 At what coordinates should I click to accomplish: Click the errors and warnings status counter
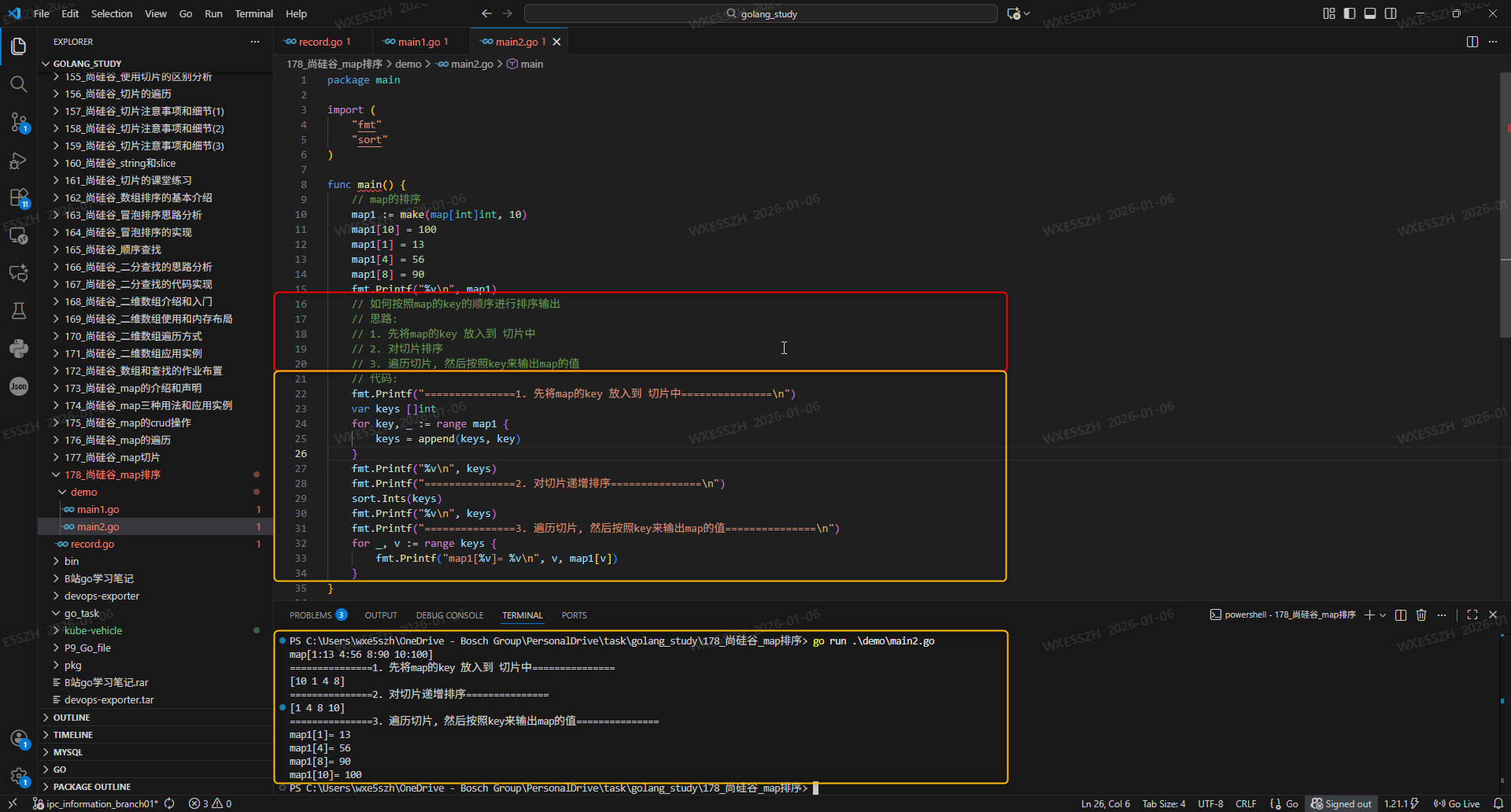pyautogui.click(x=210, y=803)
